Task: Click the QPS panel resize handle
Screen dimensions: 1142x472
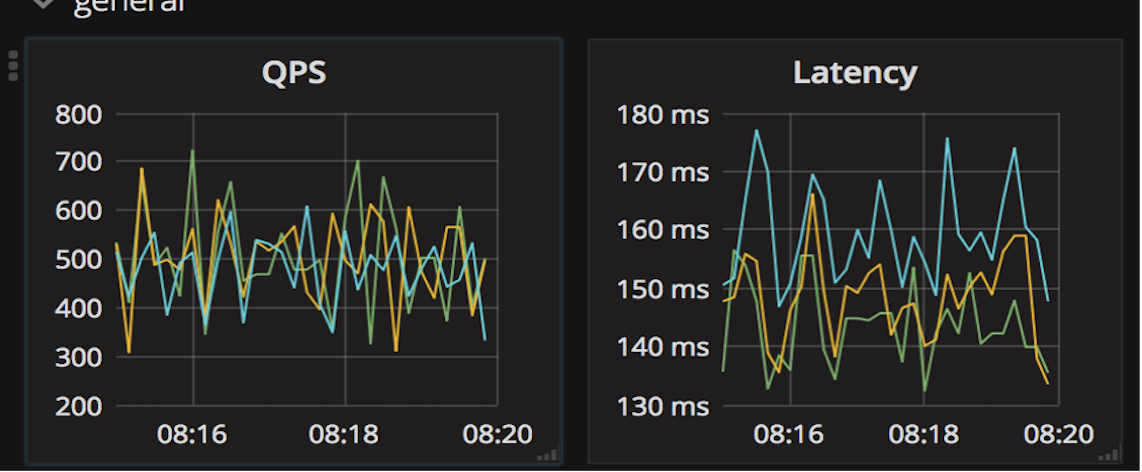Action: (x=546, y=455)
